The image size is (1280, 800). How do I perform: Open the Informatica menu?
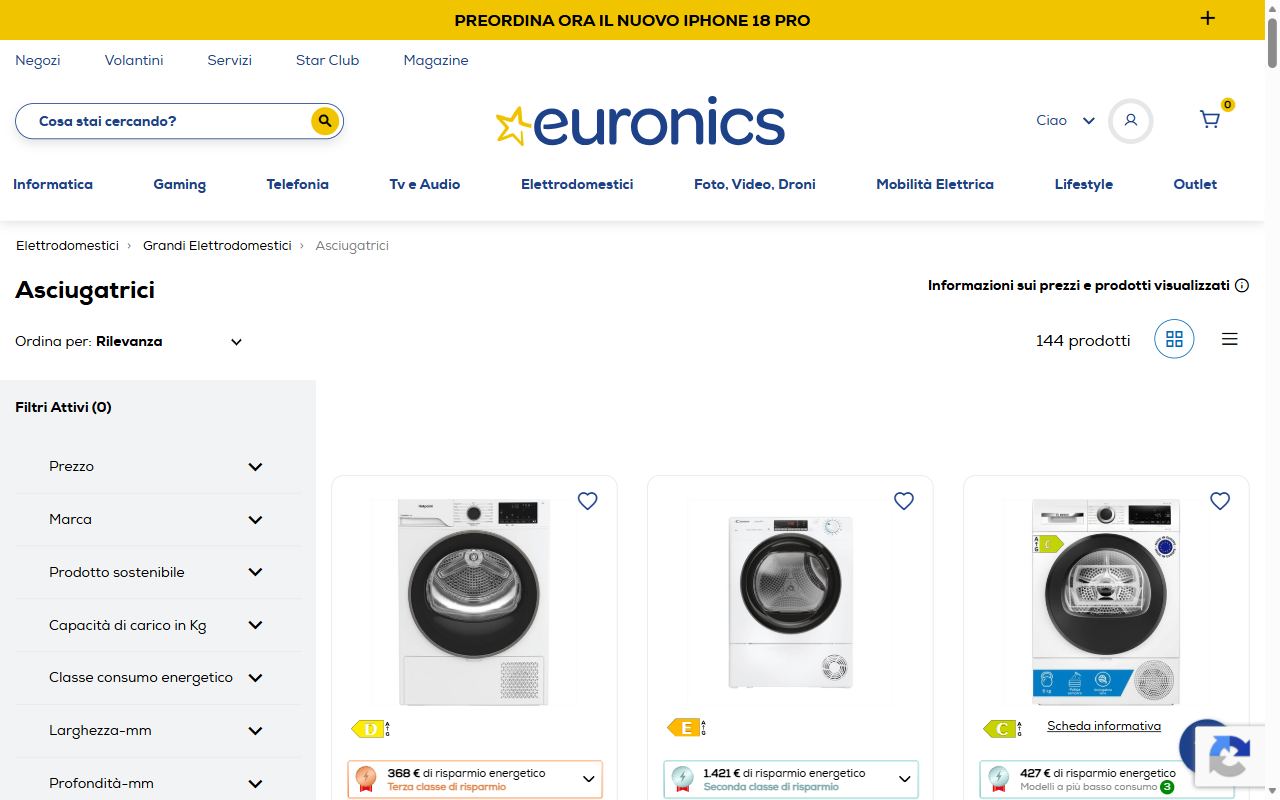pos(53,184)
